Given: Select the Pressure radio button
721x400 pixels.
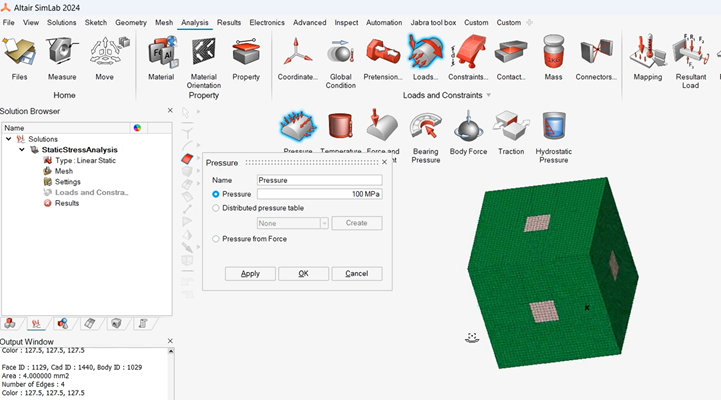Looking at the screenshot, I should tap(216, 194).
